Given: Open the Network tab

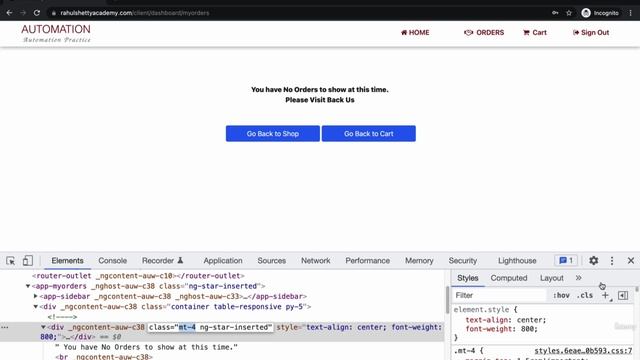Looking at the screenshot, I should pos(316,261).
